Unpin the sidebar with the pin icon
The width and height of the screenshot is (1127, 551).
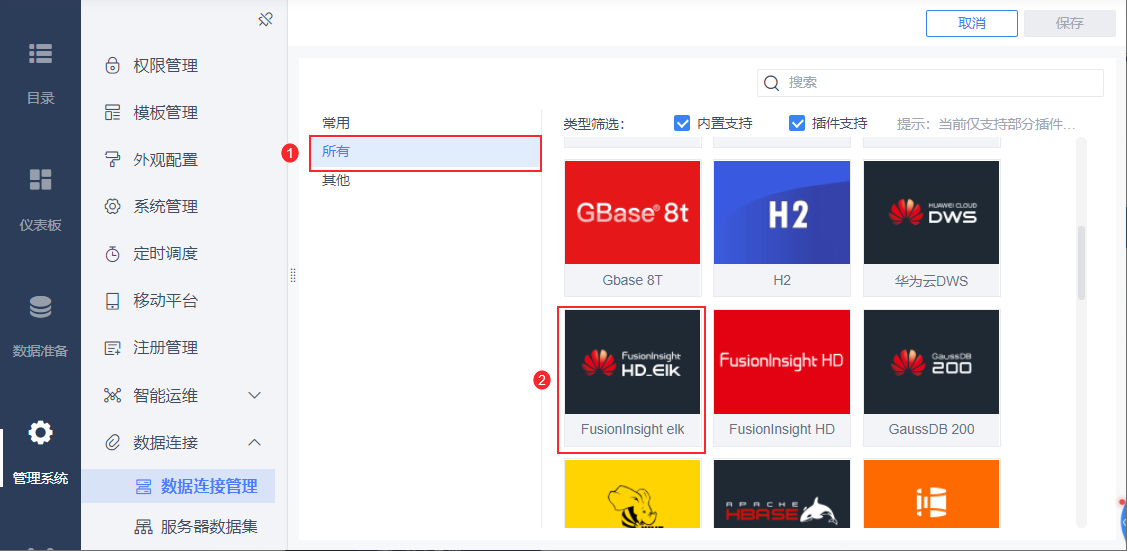pos(265,19)
